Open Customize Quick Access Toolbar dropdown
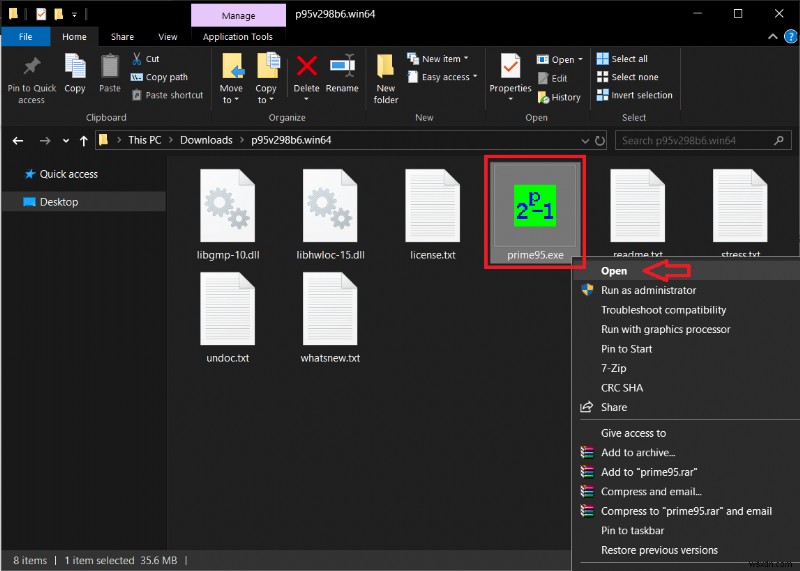Image resolution: width=800 pixels, height=571 pixels. click(x=74, y=15)
